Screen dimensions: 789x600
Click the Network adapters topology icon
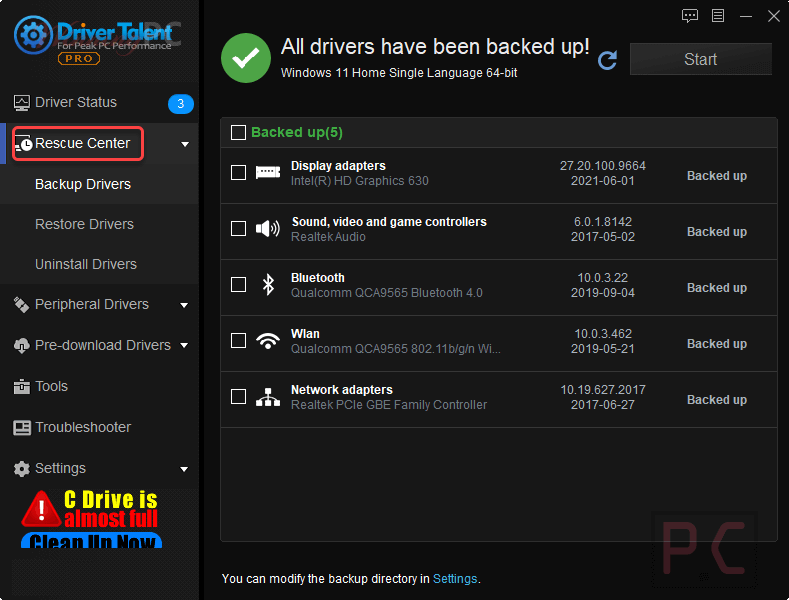(268, 397)
